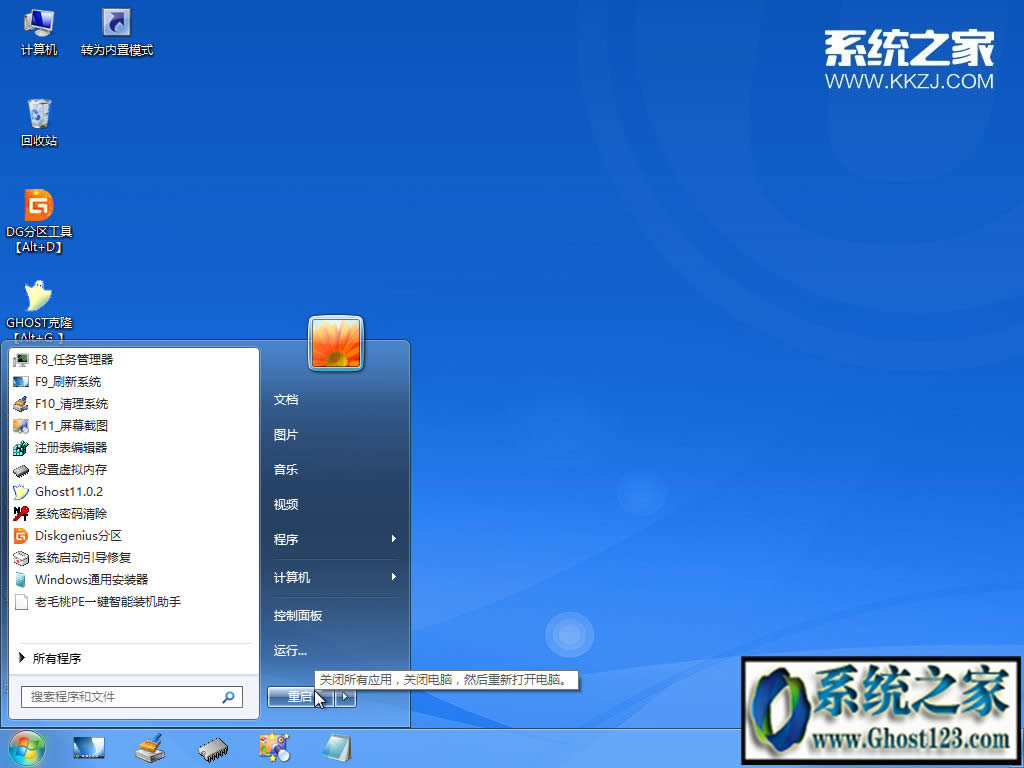
Task: Expand the 程序 submenu arrow
Action: coord(392,540)
